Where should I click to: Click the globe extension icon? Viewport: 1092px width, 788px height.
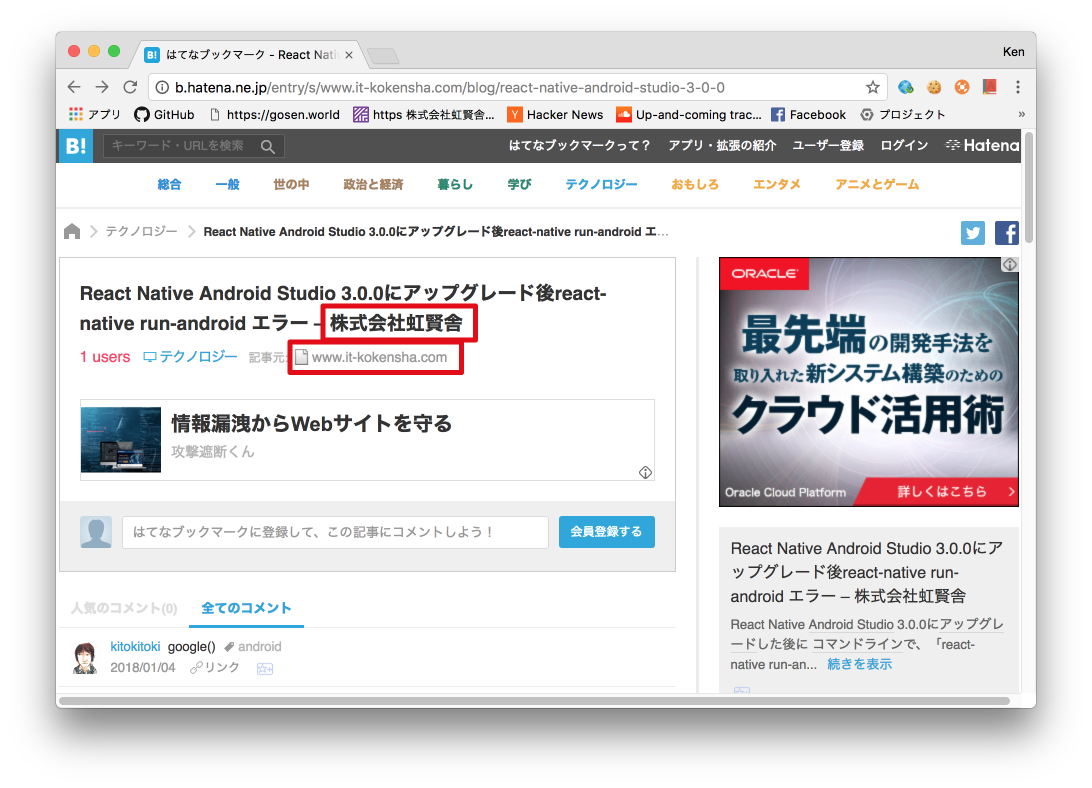(x=905, y=87)
